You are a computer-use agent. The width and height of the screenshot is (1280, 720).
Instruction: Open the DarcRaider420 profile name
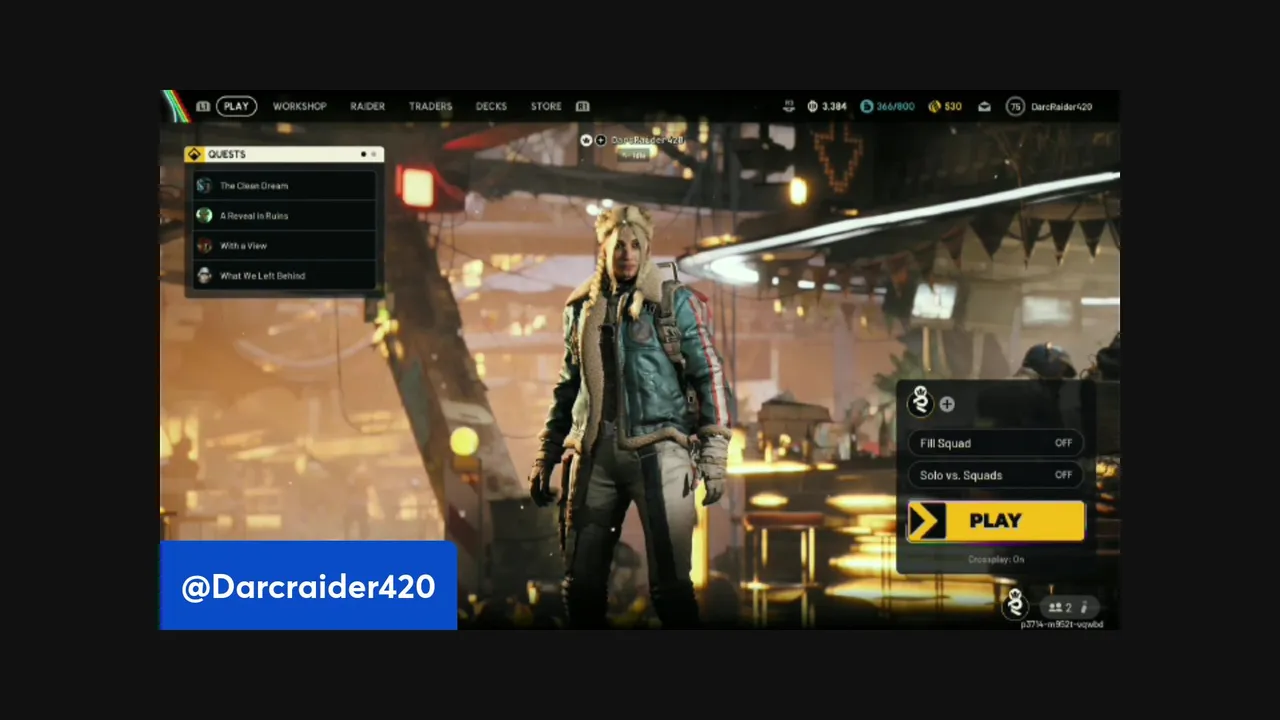(x=1061, y=106)
